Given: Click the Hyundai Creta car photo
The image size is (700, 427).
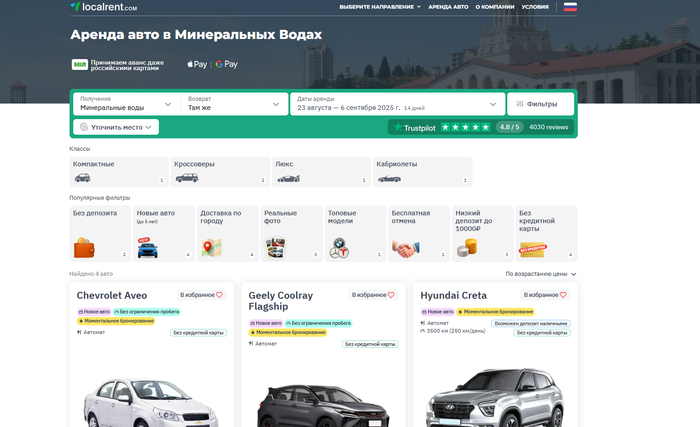Looking at the screenshot, I should pos(495,398).
